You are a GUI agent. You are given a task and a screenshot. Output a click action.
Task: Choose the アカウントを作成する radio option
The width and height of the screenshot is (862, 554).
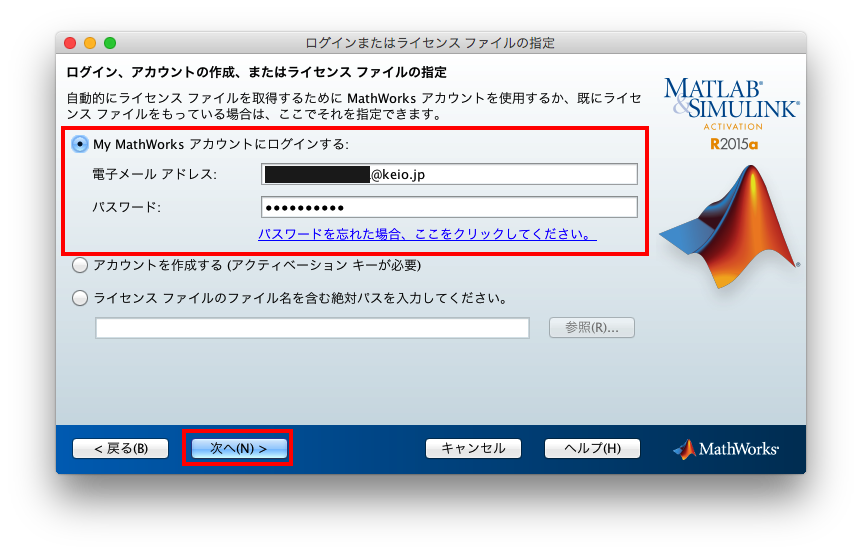pyautogui.click(x=80, y=266)
